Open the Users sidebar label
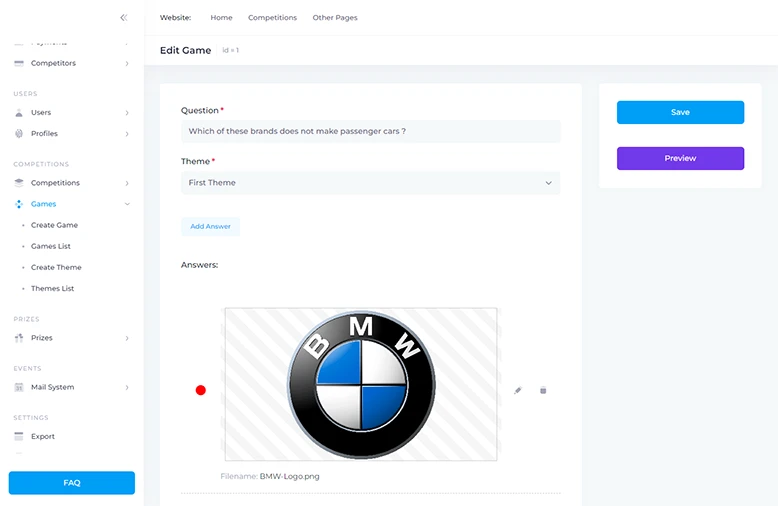The image size is (778, 506). [41, 113]
